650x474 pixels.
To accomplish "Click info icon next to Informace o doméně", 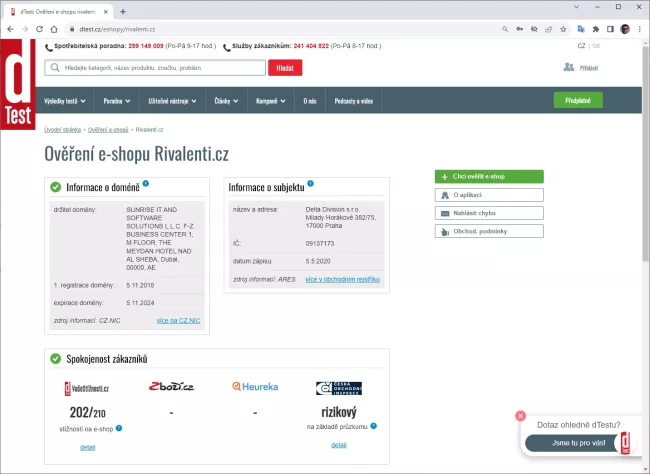I will [146, 184].
